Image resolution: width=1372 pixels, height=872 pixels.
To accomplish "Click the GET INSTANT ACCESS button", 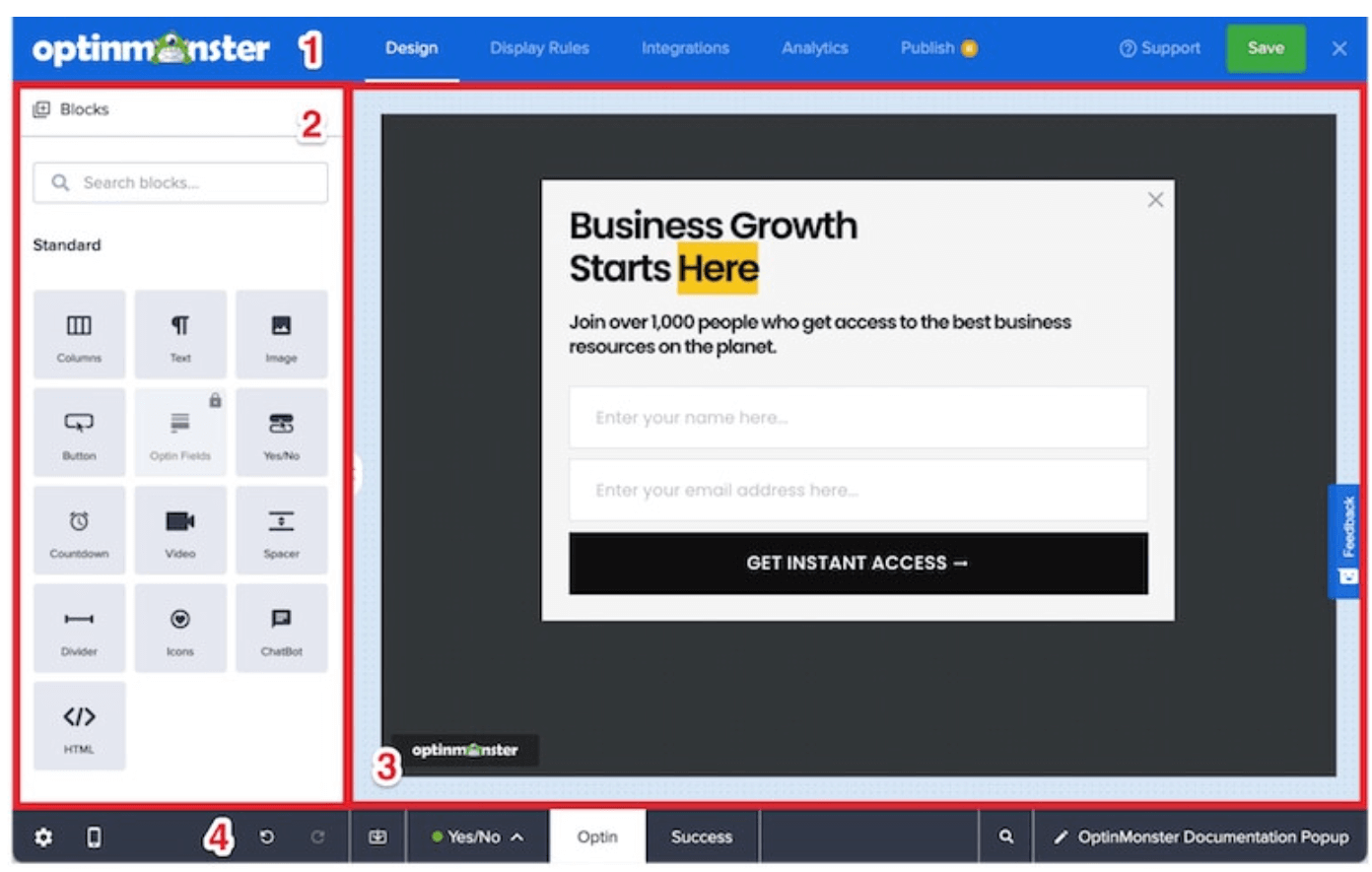I will [x=858, y=564].
